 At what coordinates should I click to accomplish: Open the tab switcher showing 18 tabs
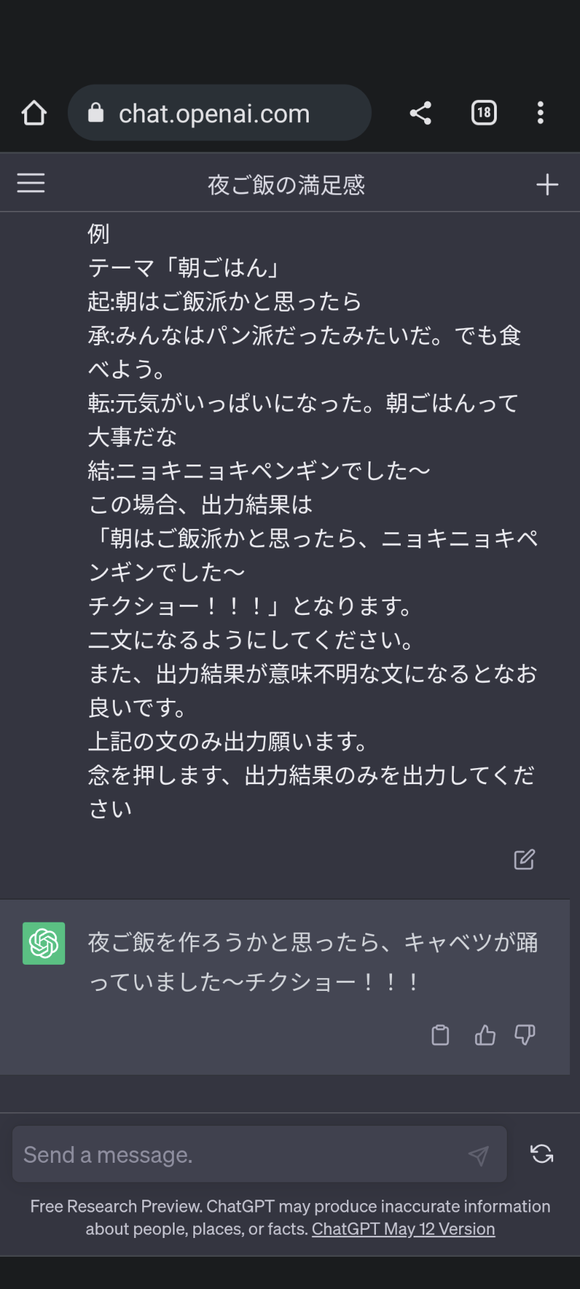pos(483,112)
